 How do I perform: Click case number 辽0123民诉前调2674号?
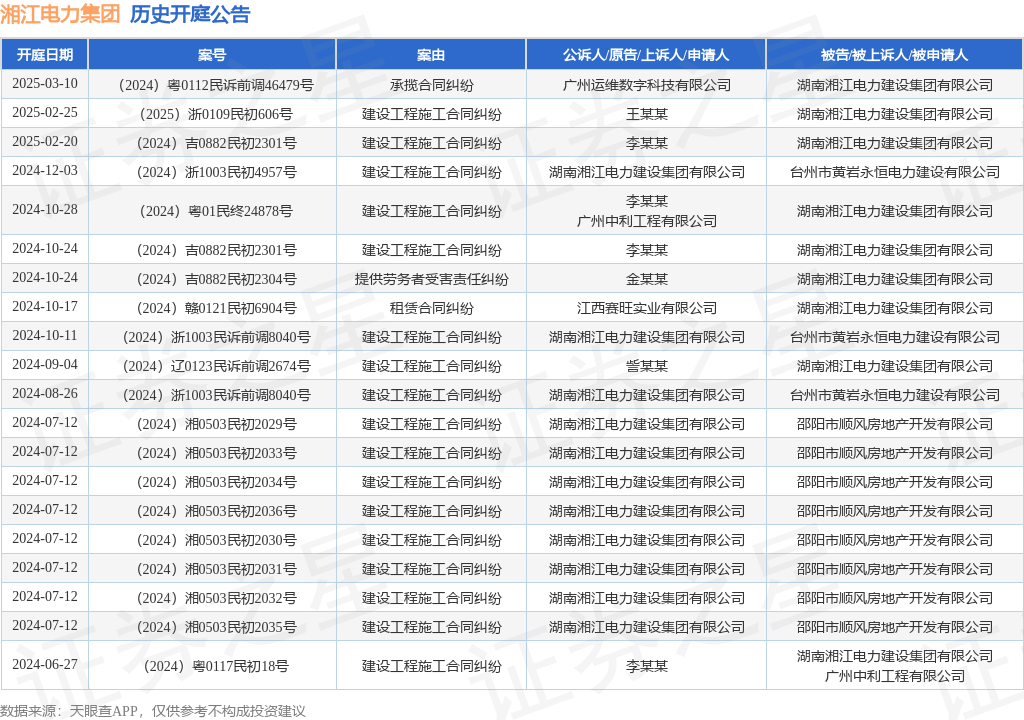(216, 367)
